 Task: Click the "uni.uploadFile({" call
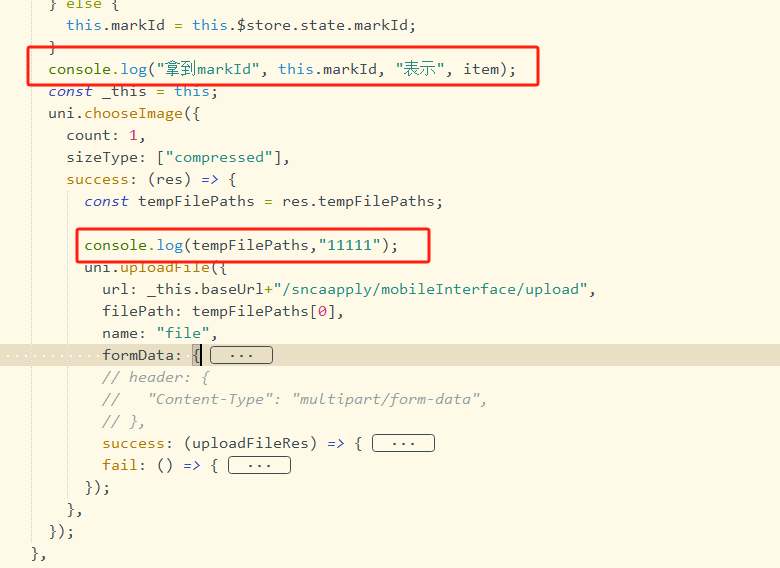click(x=156, y=268)
